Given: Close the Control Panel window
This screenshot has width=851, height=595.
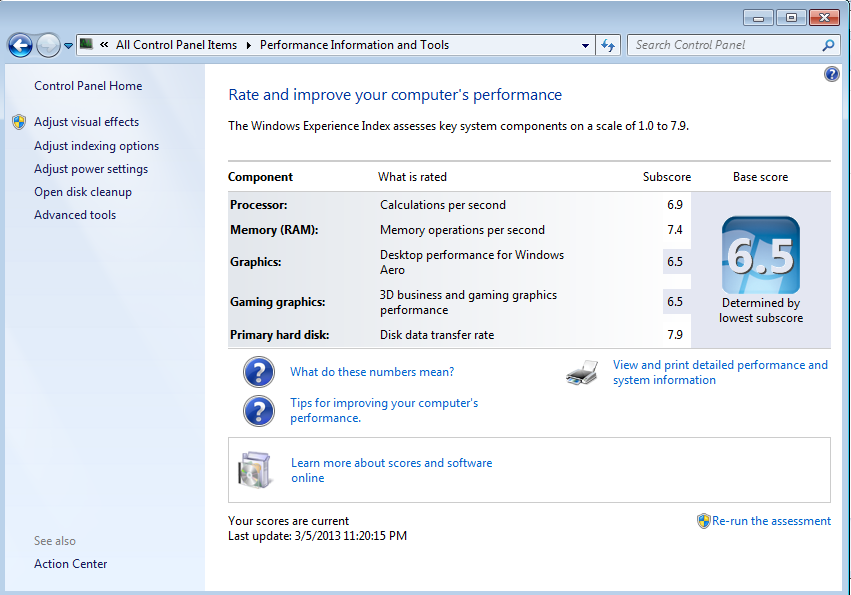Looking at the screenshot, I should click(x=824, y=18).
